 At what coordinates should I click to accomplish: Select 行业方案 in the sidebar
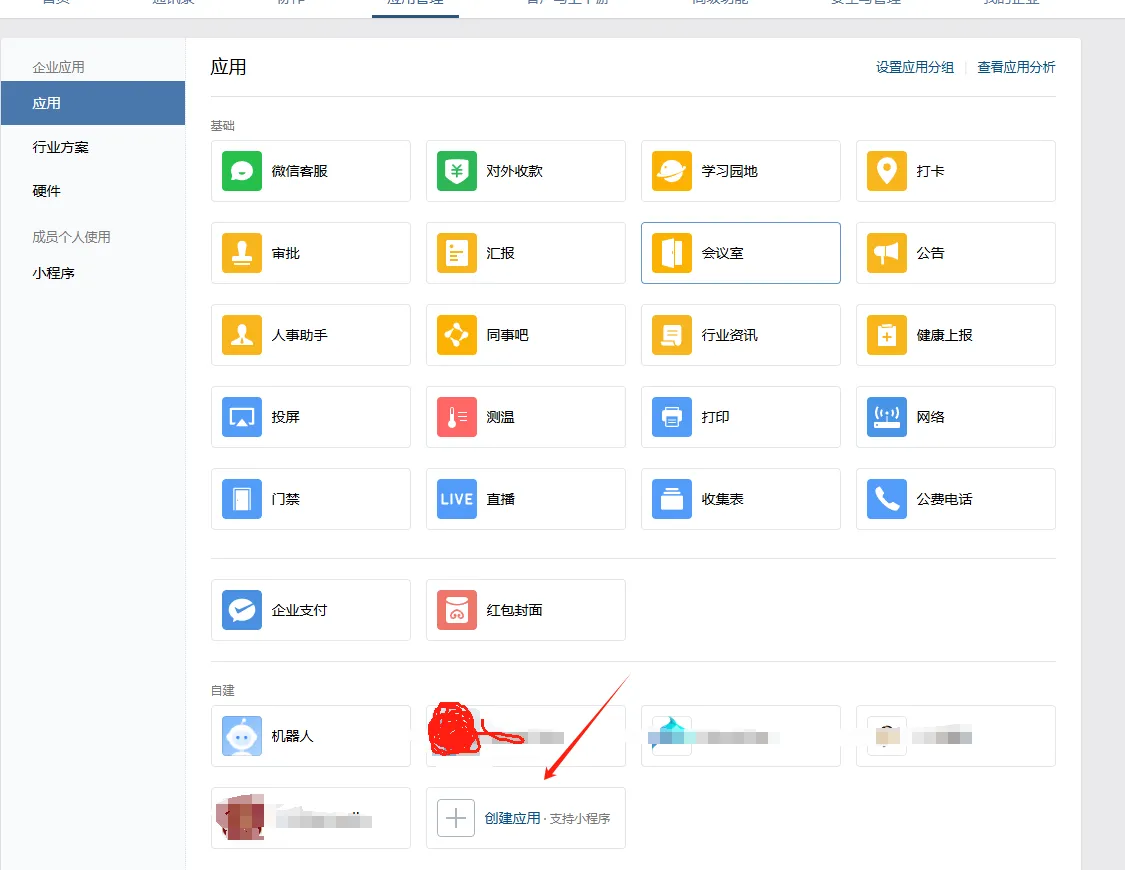(x=60, y=147)
